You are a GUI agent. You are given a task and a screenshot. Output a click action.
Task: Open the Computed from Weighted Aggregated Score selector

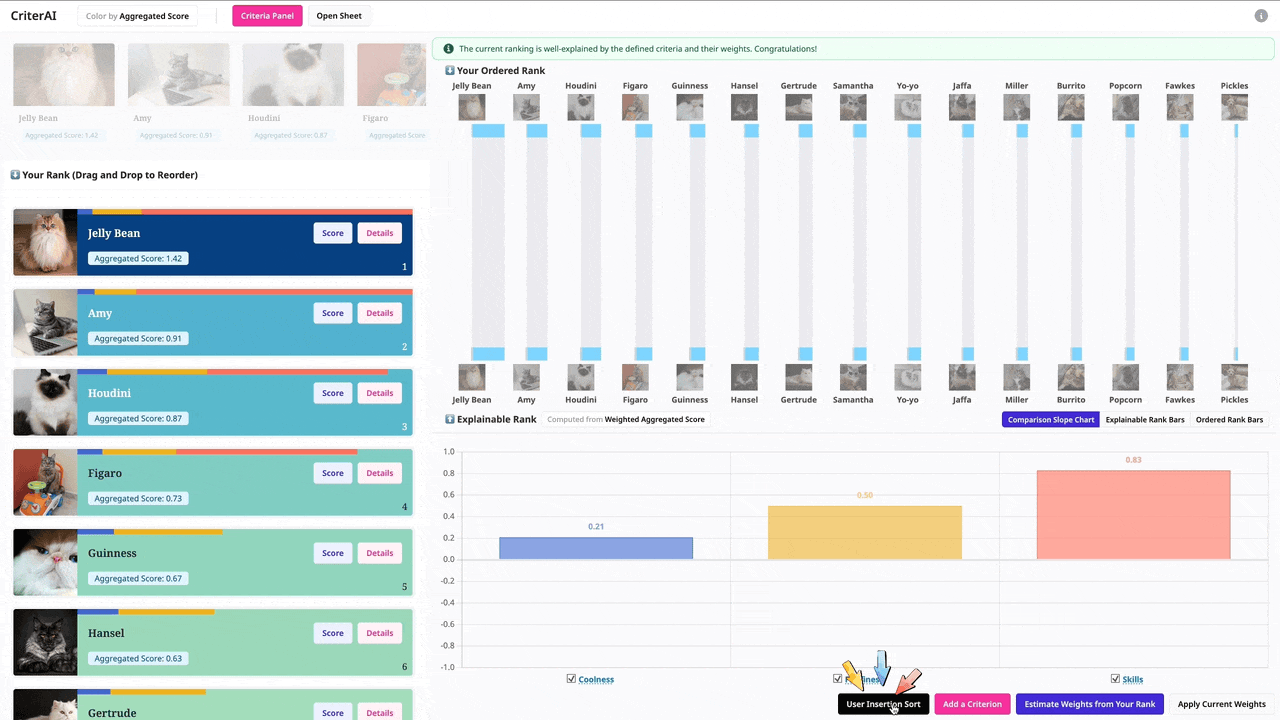626,419
